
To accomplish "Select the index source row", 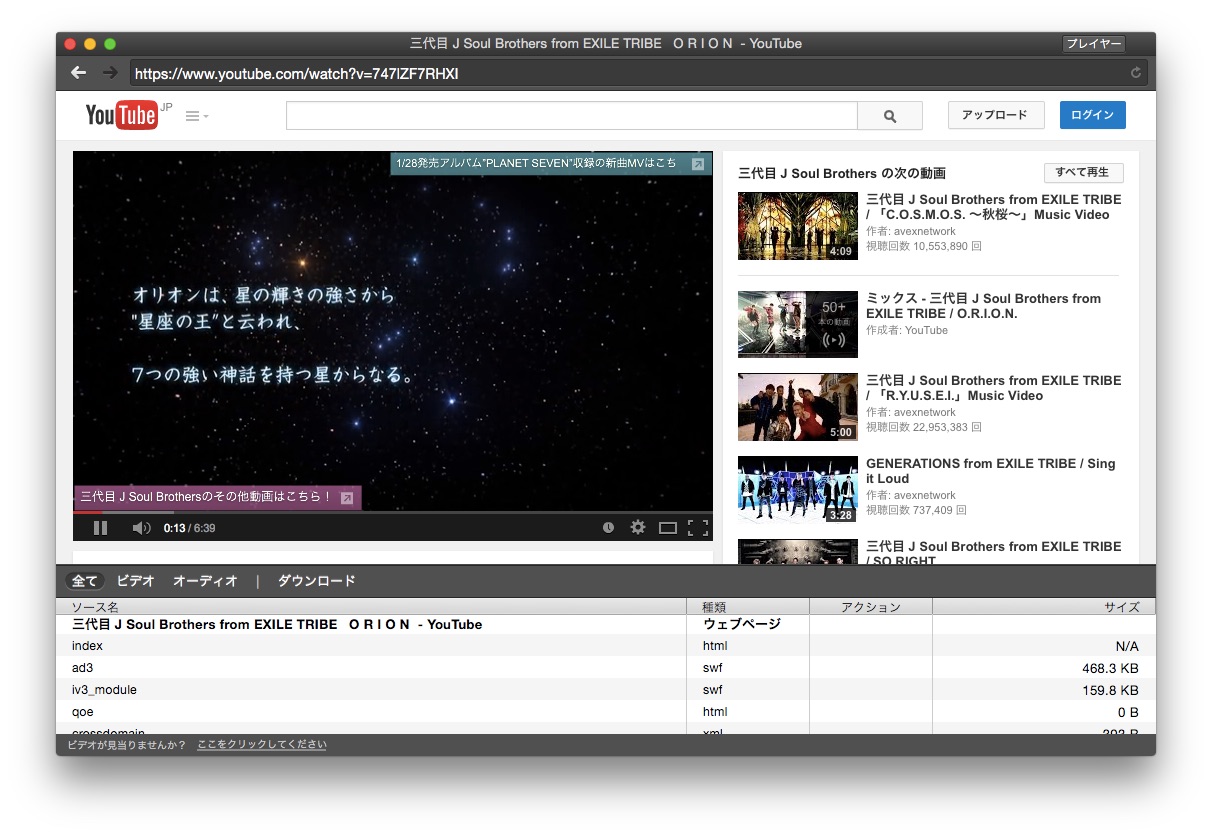I will click(x=606, y=646).
